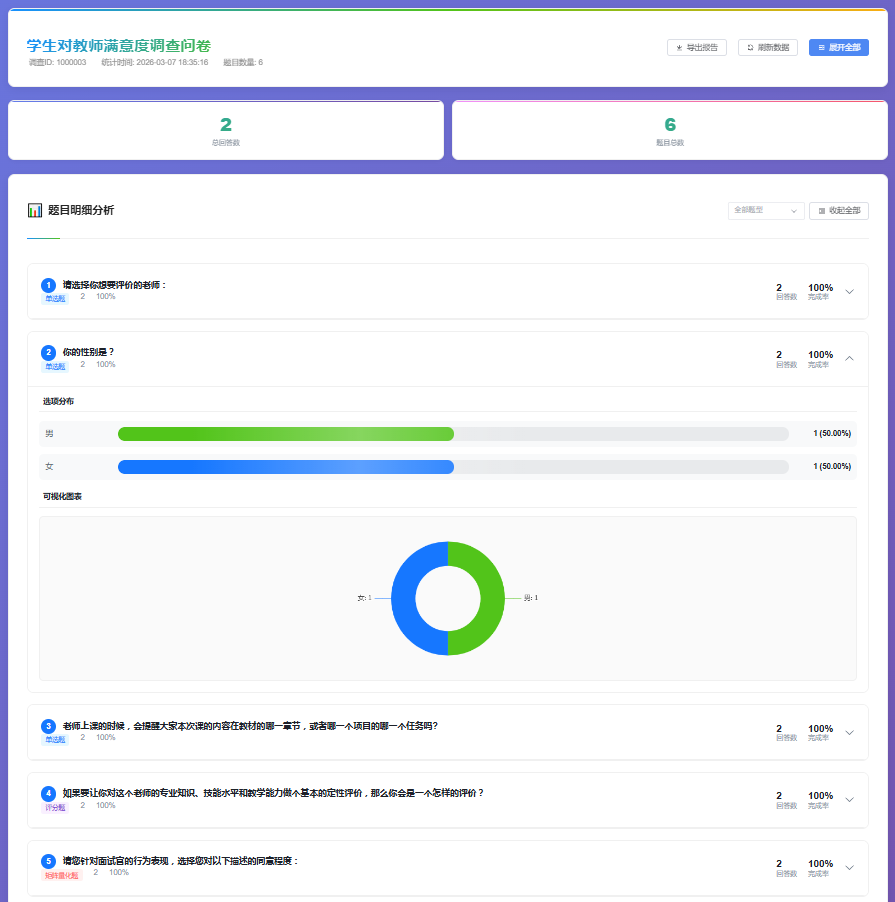Click the number 4 question badge icon

(48, 793)
